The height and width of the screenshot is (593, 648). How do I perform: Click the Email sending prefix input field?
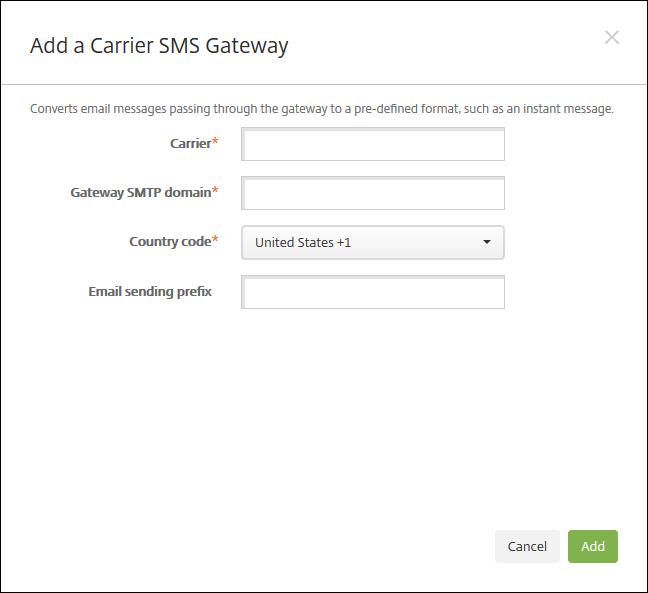[x=373, y=292]
